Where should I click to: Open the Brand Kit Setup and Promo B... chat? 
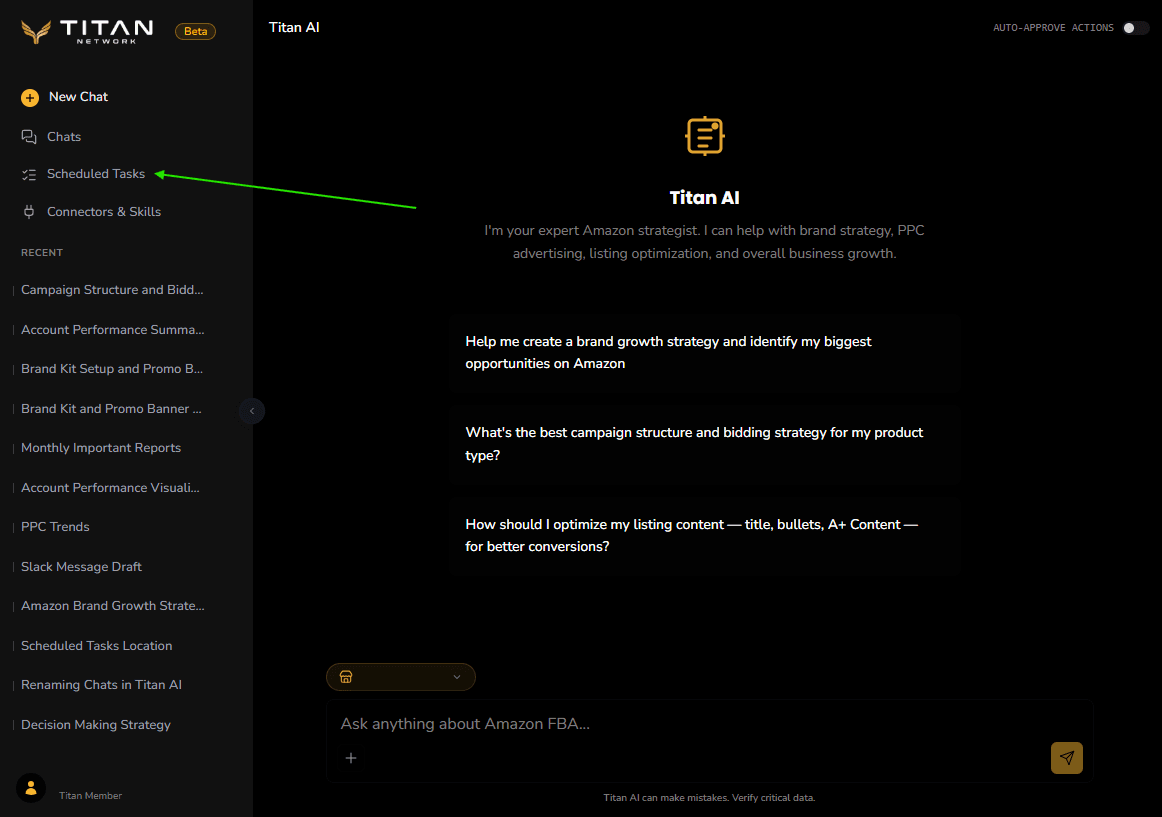[112, 369]
